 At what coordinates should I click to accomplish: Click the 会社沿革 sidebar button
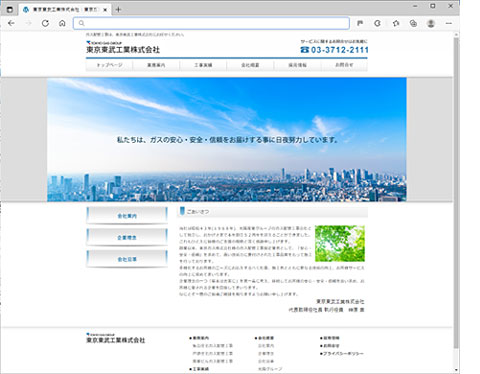[127, 259]
